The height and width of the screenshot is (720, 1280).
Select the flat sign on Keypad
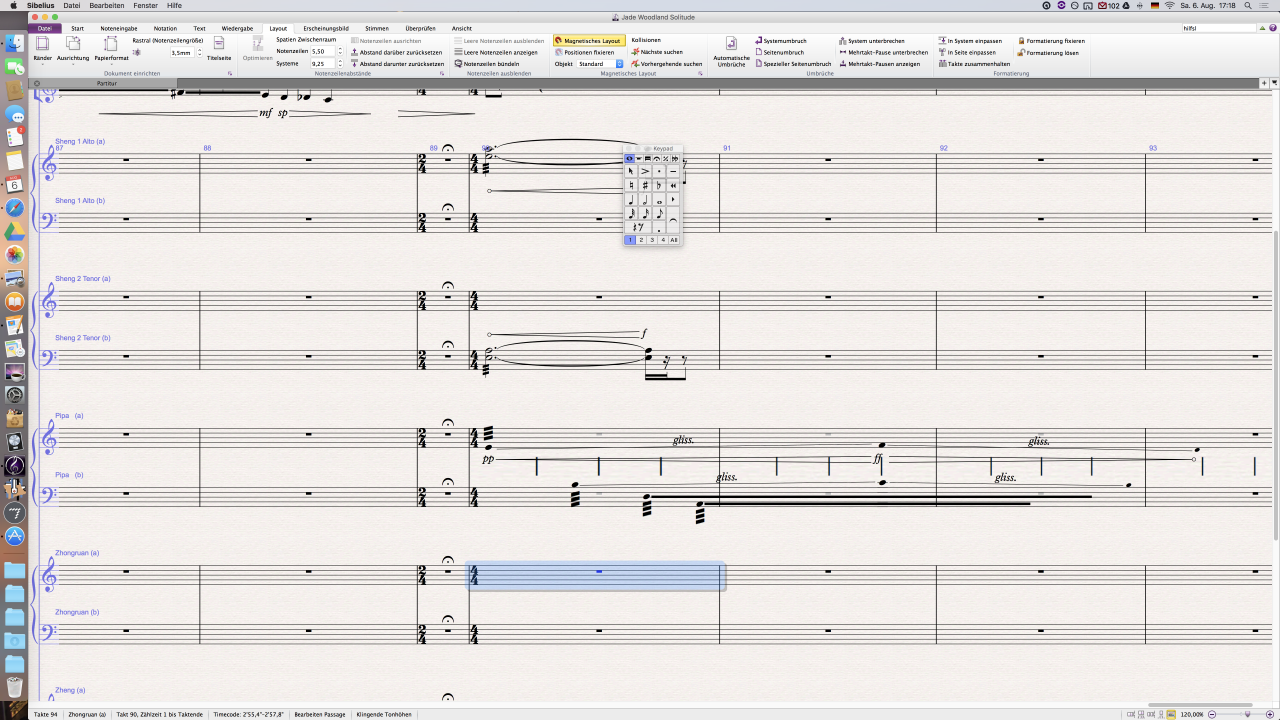click(659, 185)
